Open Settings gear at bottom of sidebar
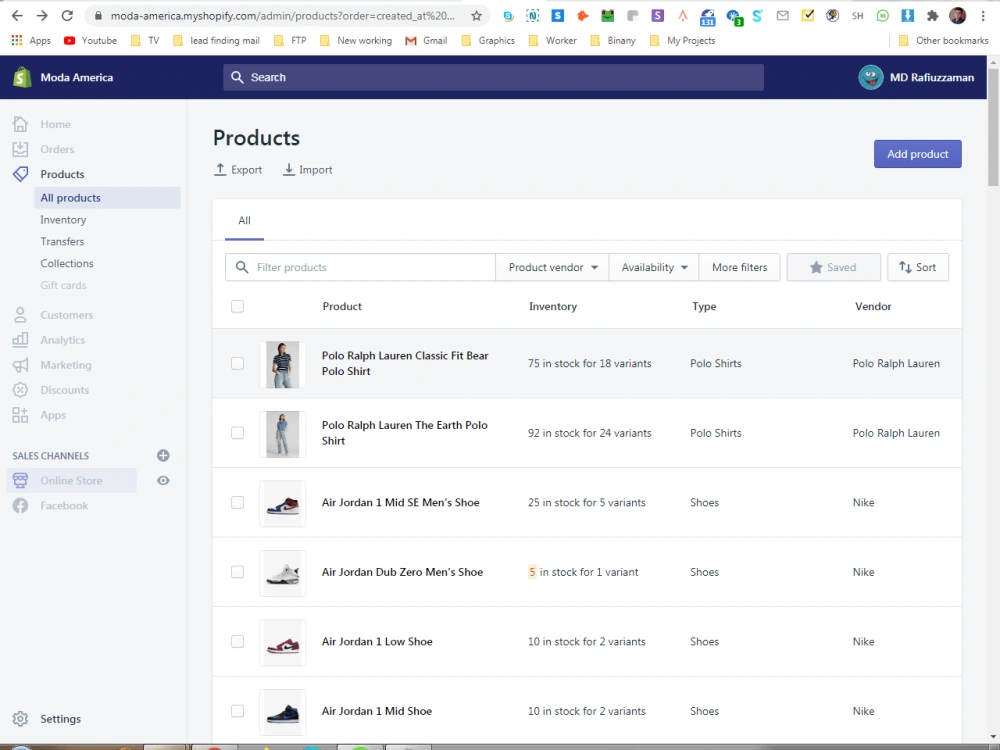Image resolution: width=1000 pixels, height=750 pixels. click(20, 719)
